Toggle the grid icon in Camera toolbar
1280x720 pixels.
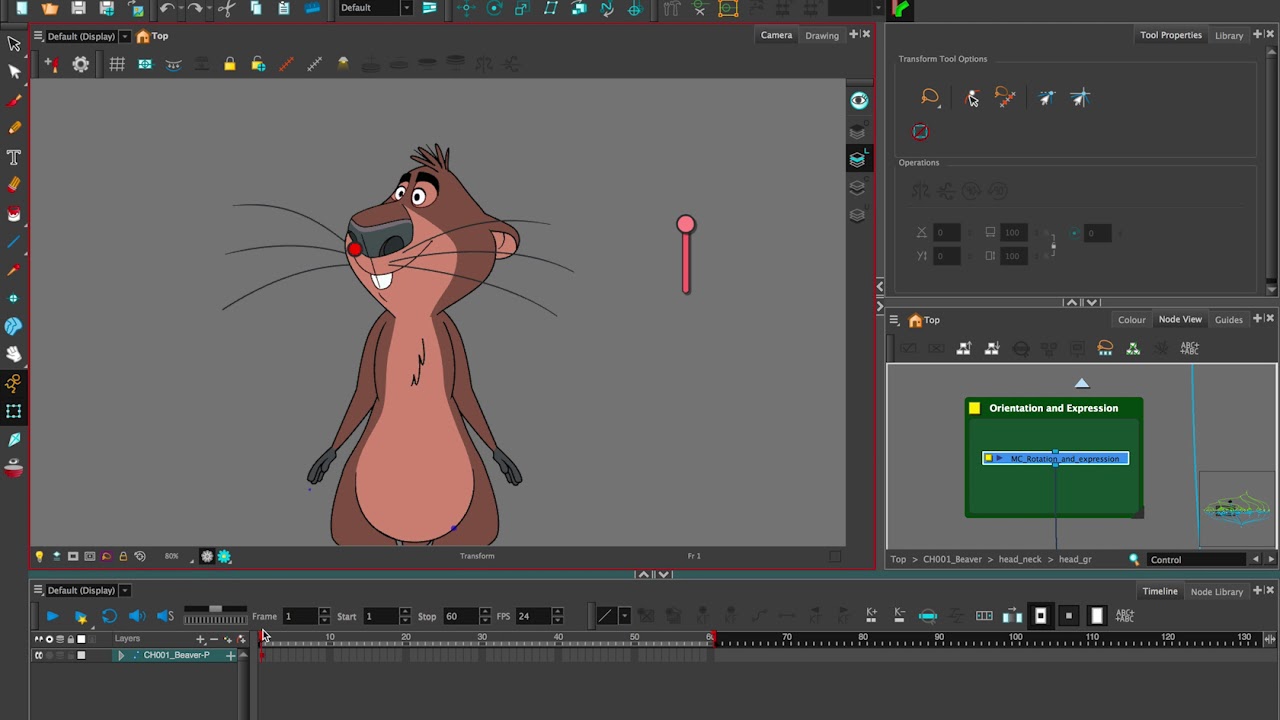coord(117,65)
